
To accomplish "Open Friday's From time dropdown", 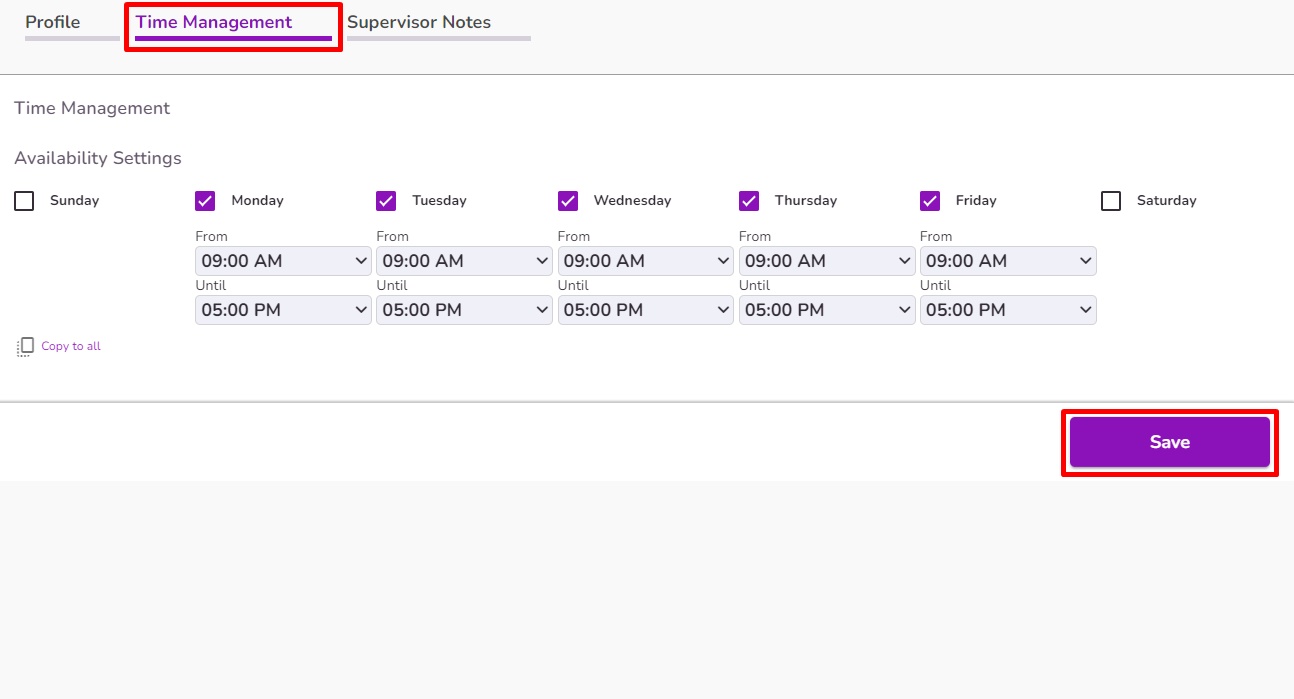I will tap(1007, 260).
